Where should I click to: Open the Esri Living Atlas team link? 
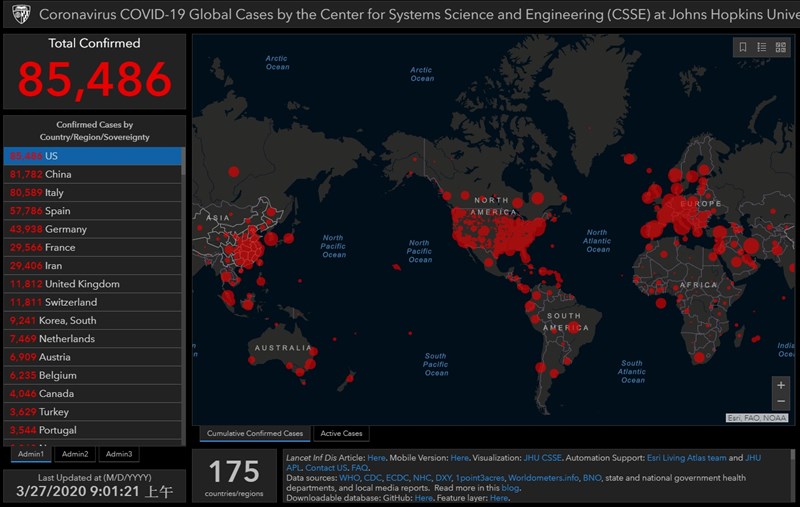tap(686, 458)
